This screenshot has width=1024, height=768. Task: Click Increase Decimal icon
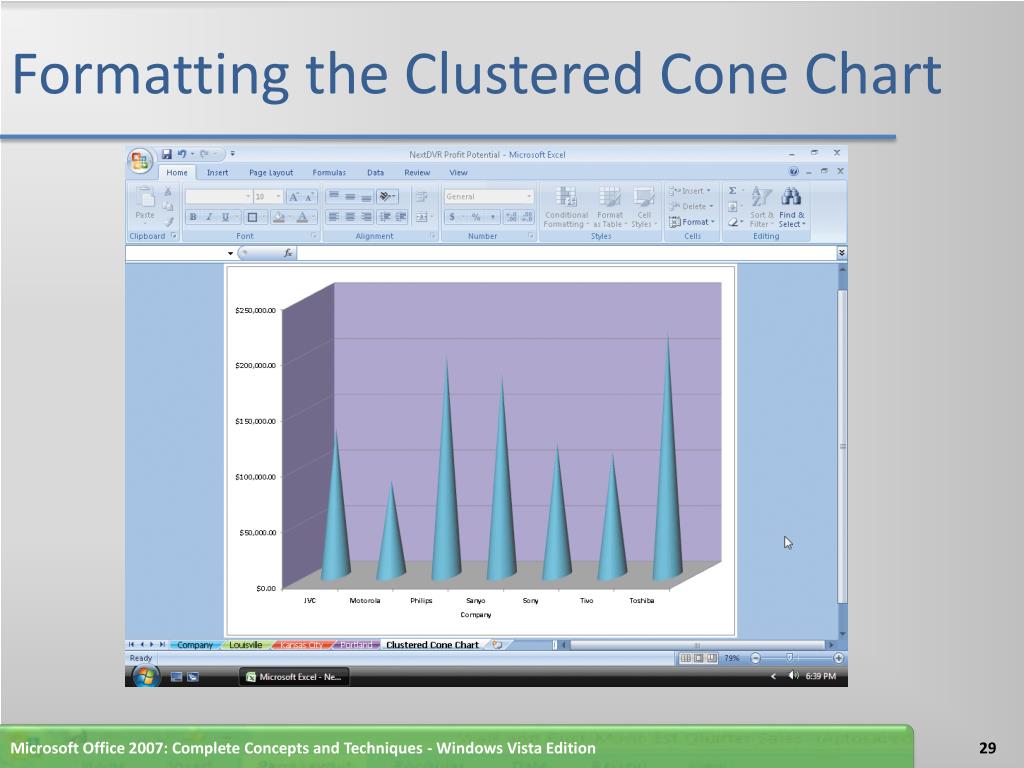pyautogui.click(x=511, y=217)
